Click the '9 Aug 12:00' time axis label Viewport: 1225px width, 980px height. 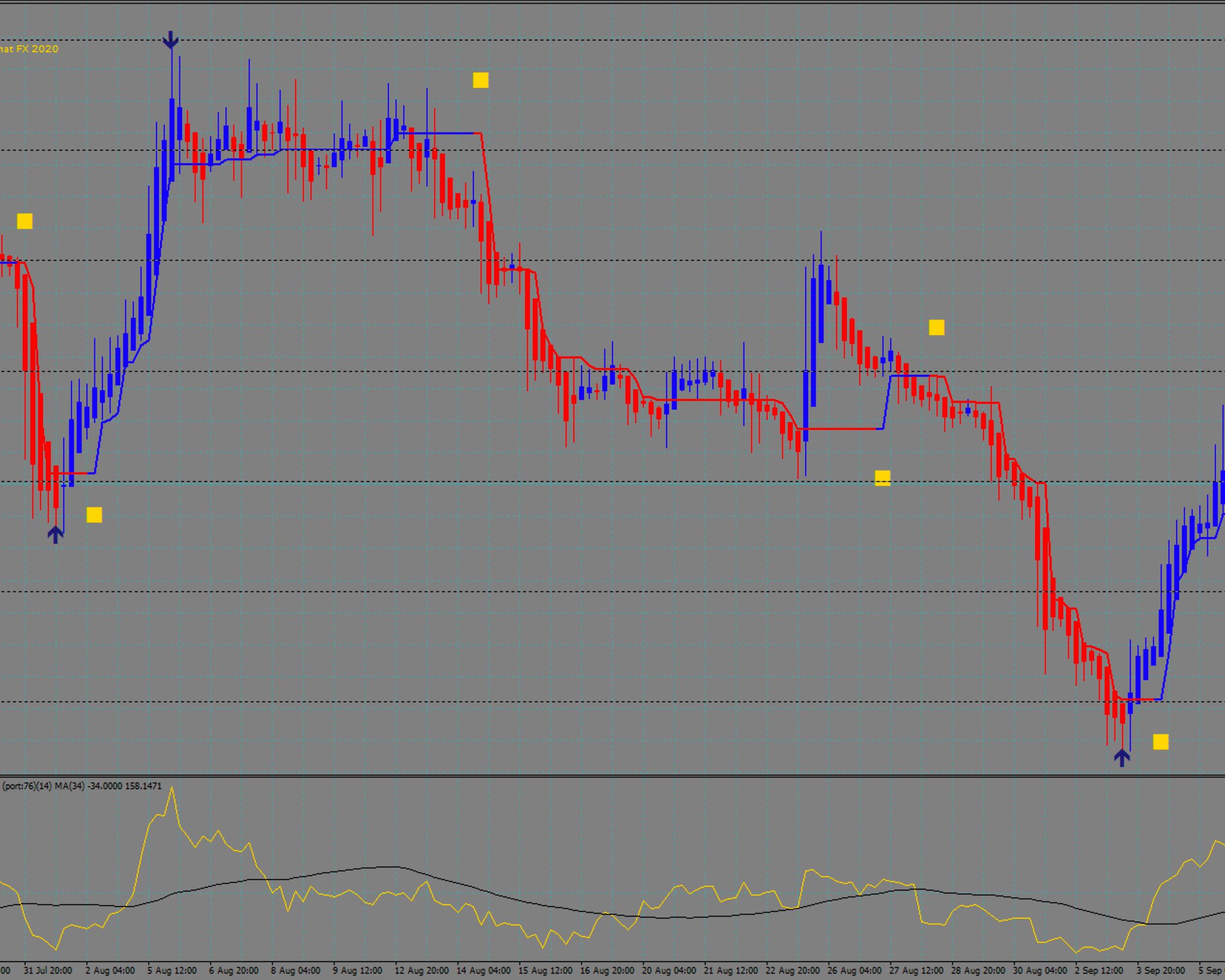click(357, 970)
